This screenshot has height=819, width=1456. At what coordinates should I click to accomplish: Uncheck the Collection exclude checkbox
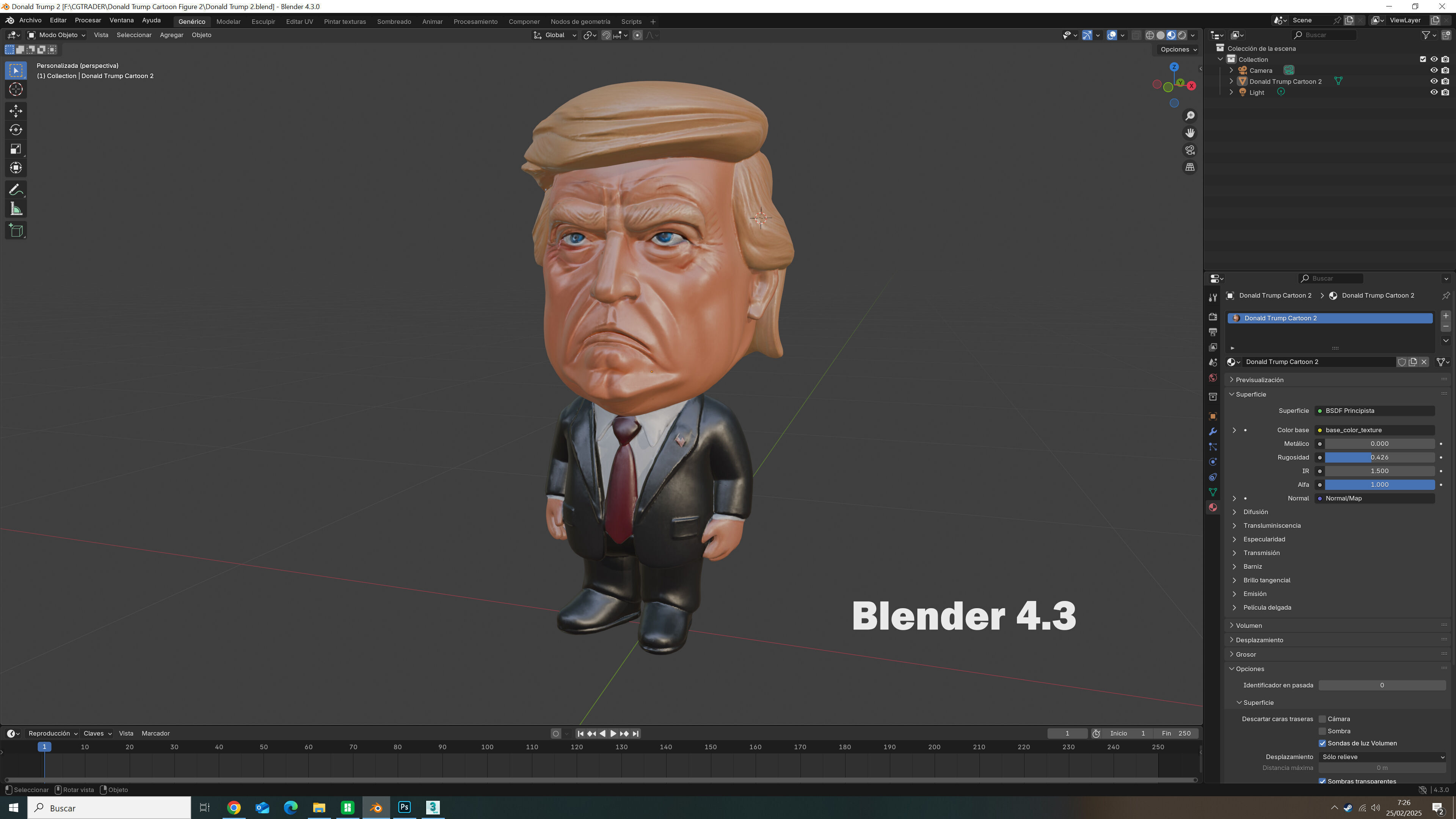1423,60
